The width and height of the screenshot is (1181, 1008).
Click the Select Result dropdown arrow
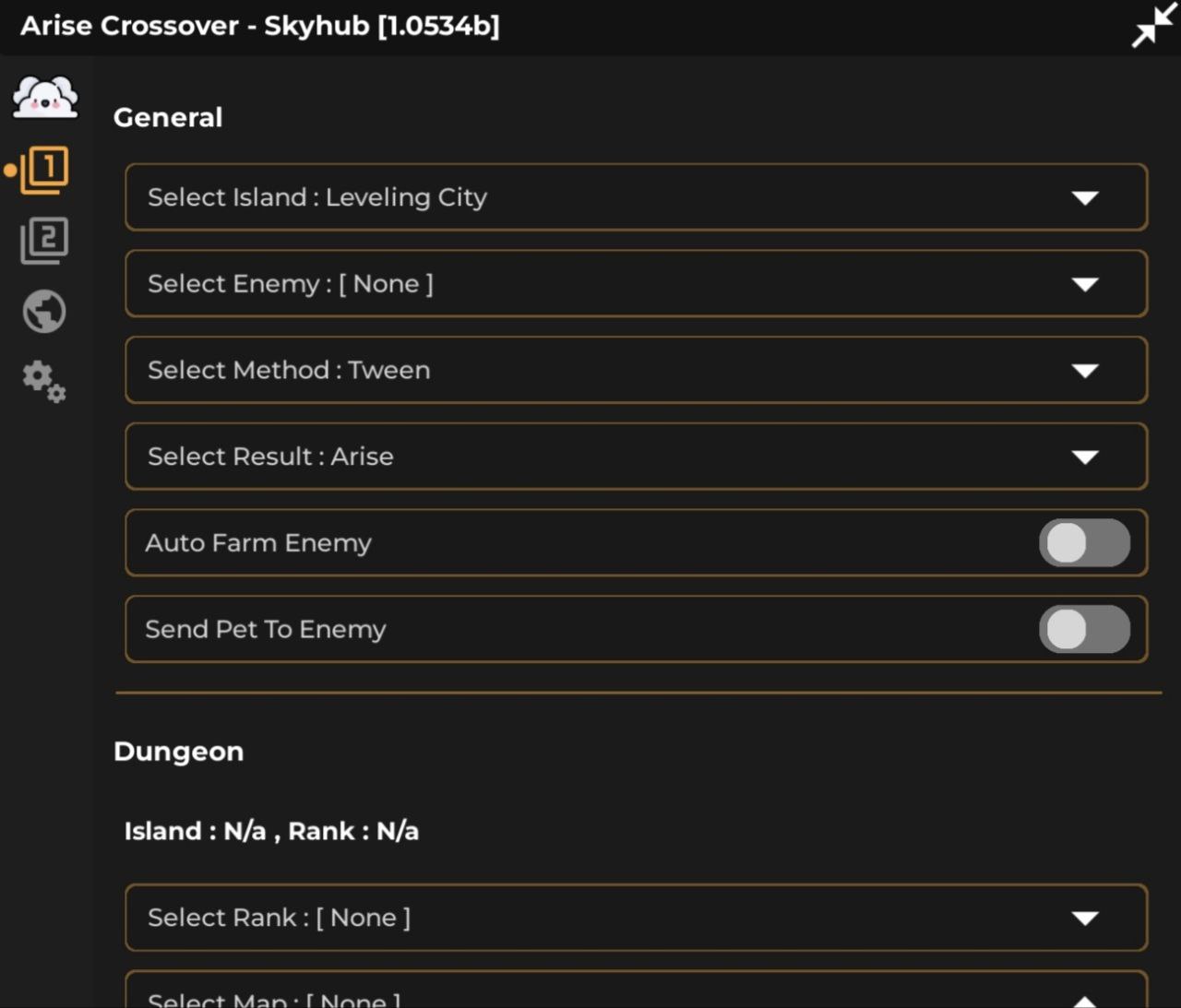pyautogui.click(x=1085, y=457)
